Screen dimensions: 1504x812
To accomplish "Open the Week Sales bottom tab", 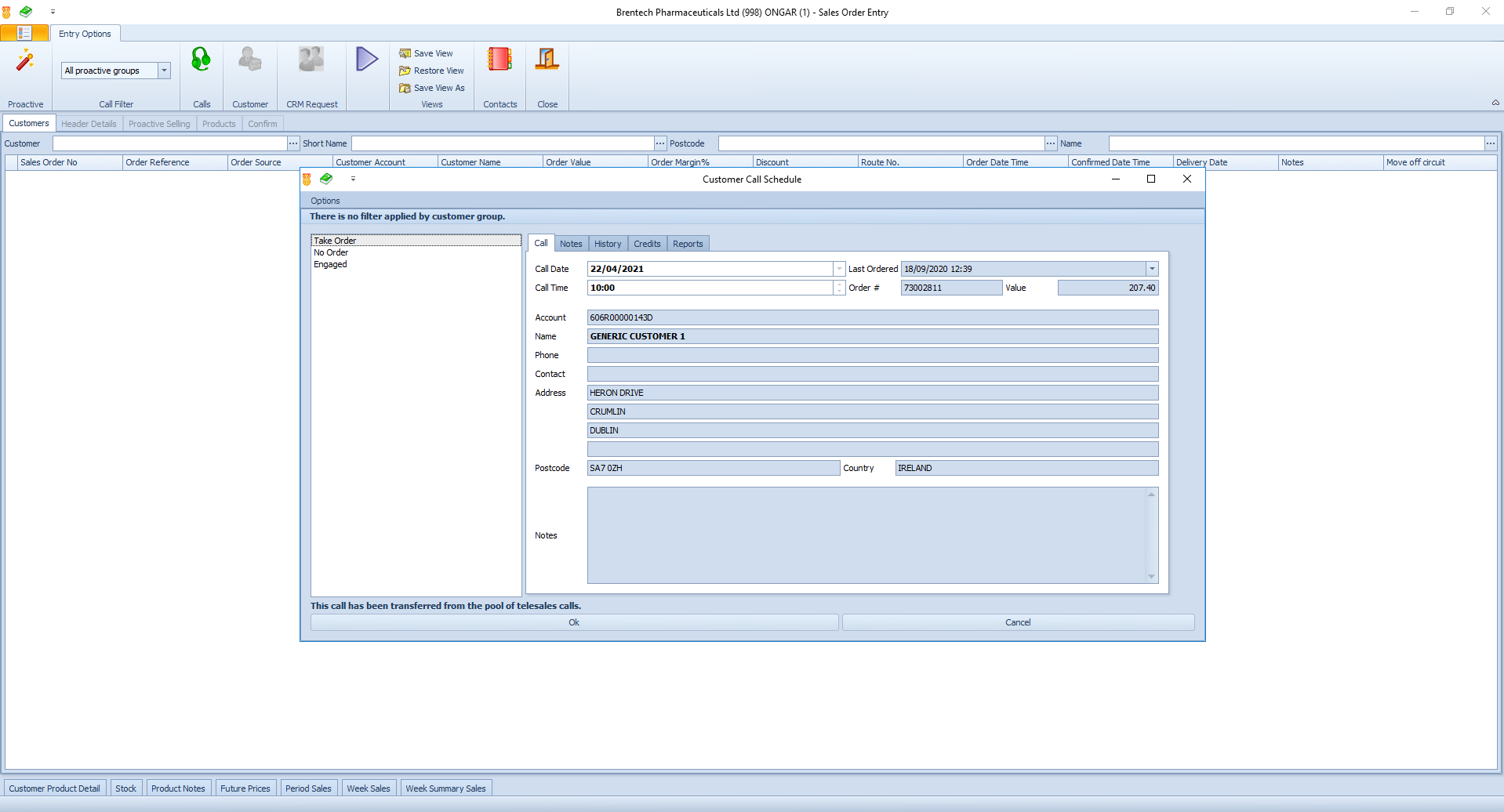I will coord(369,788).
